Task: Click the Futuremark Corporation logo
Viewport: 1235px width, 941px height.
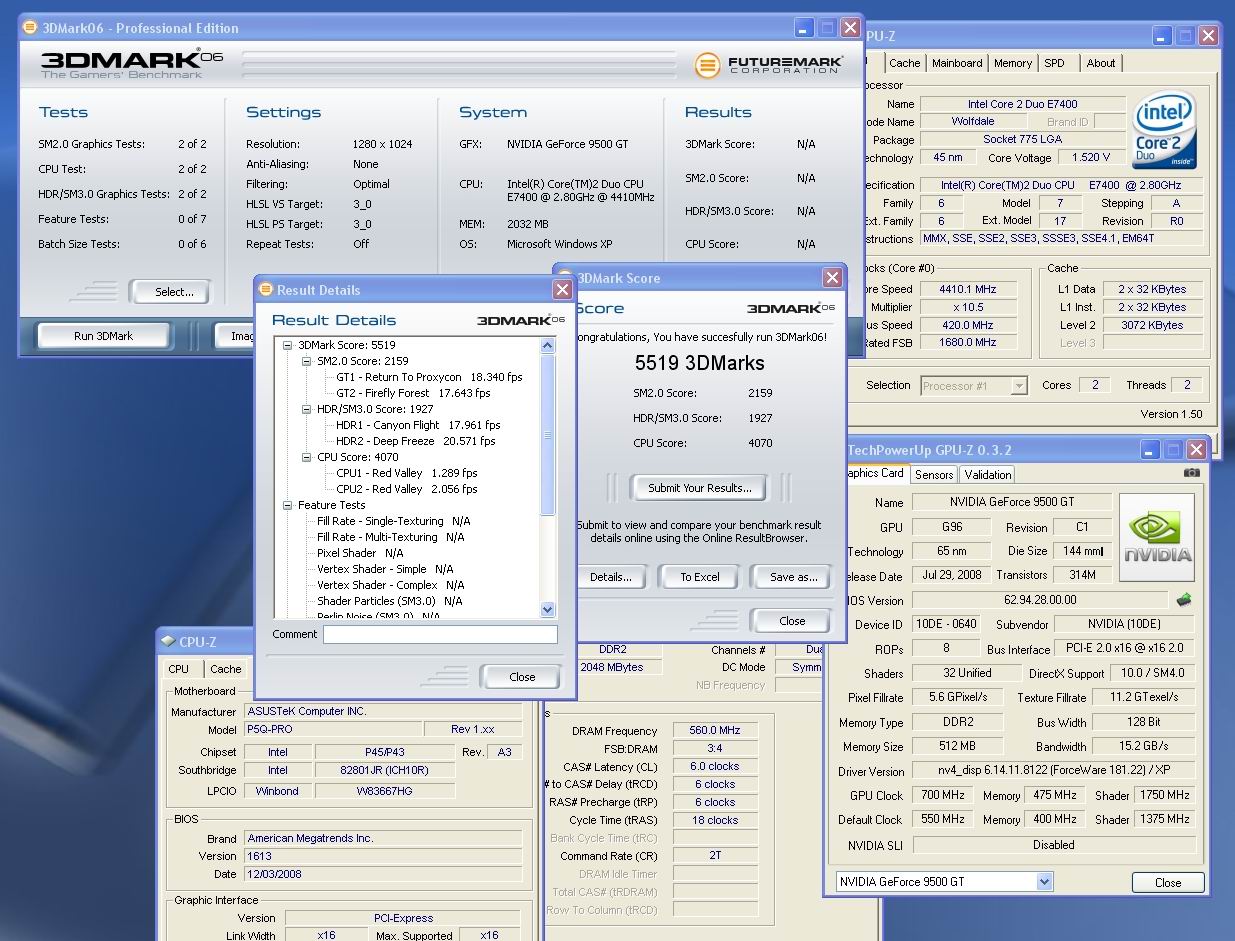Action: 769,66
